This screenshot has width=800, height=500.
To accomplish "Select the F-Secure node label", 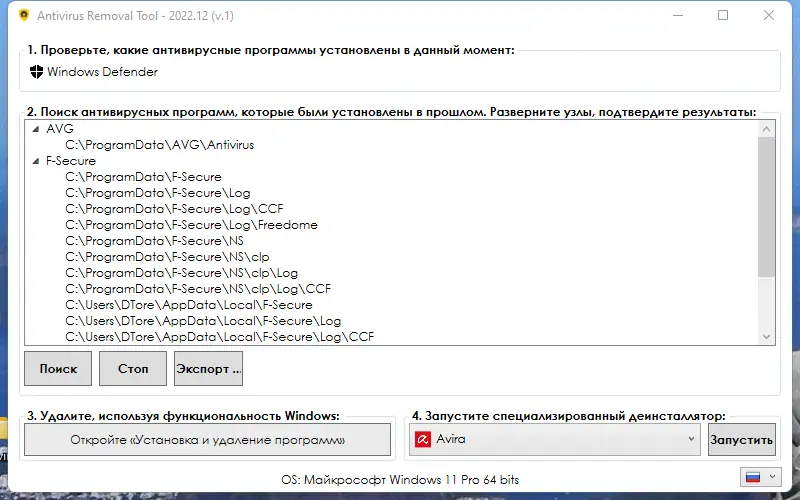I will coord(70,161).
